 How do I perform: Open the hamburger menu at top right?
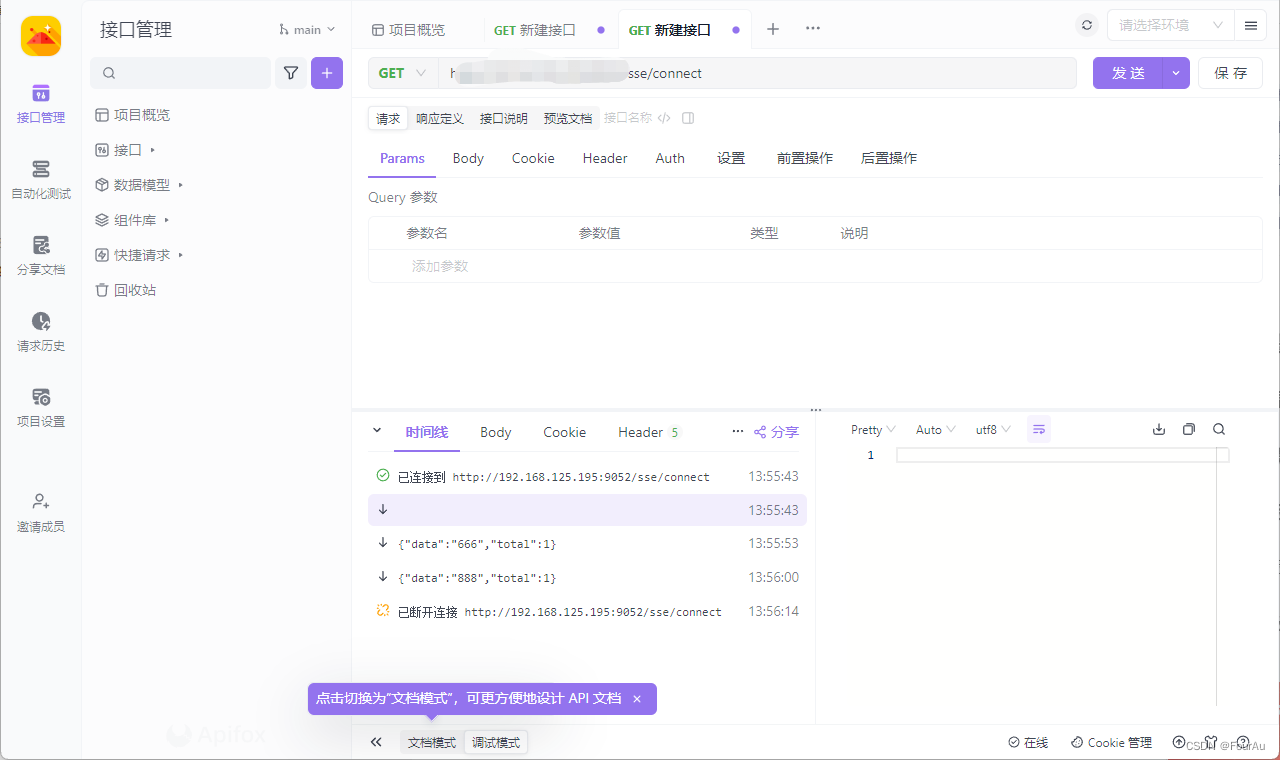[x=1251, y=26]
